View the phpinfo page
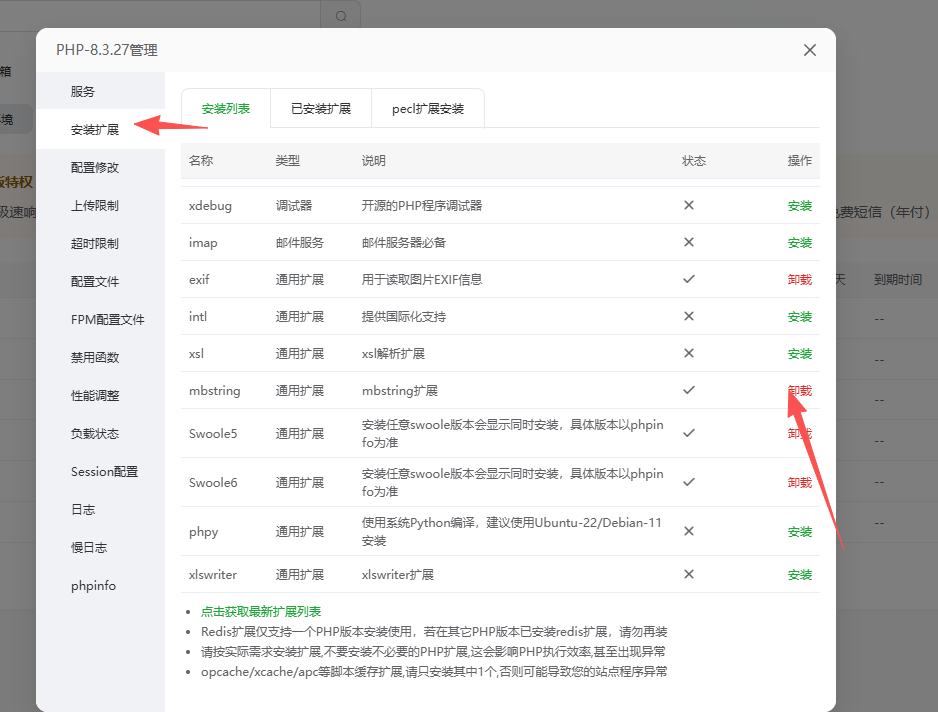Screen dimensions: 938x712 pos(93,586)
